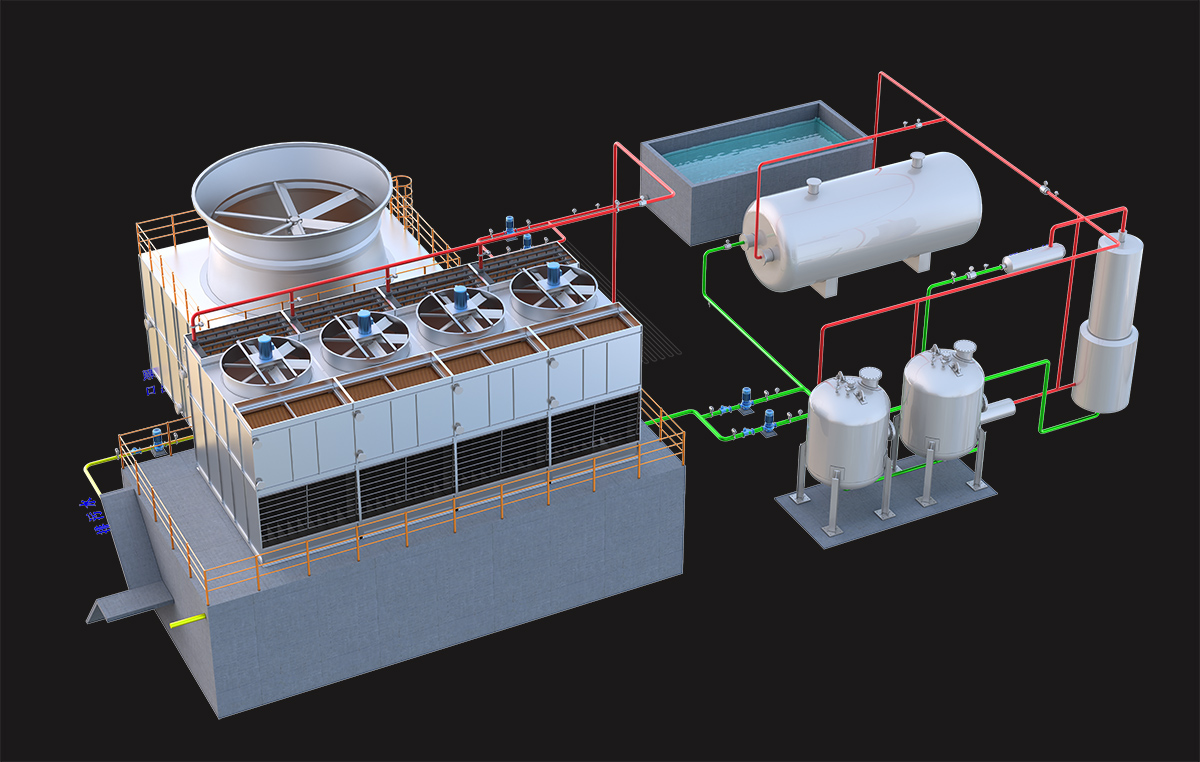Click the lower blue pump on green pipe
The height and width of the screenshot is (762, 1200).
768,422
